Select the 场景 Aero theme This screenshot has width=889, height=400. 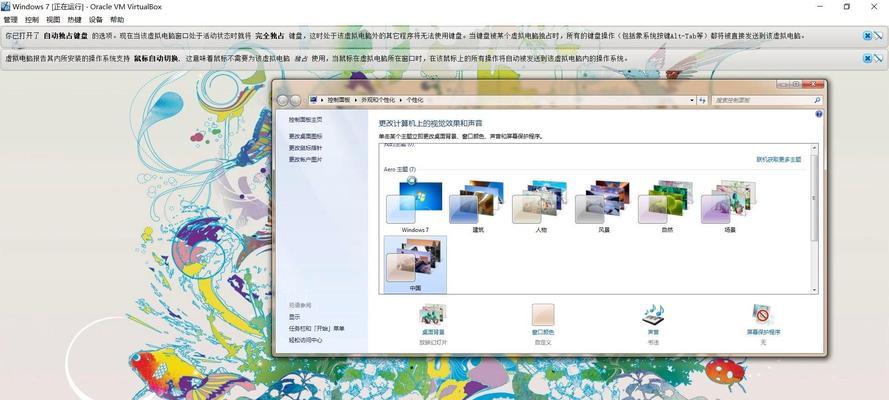click(x=730, y=204)
